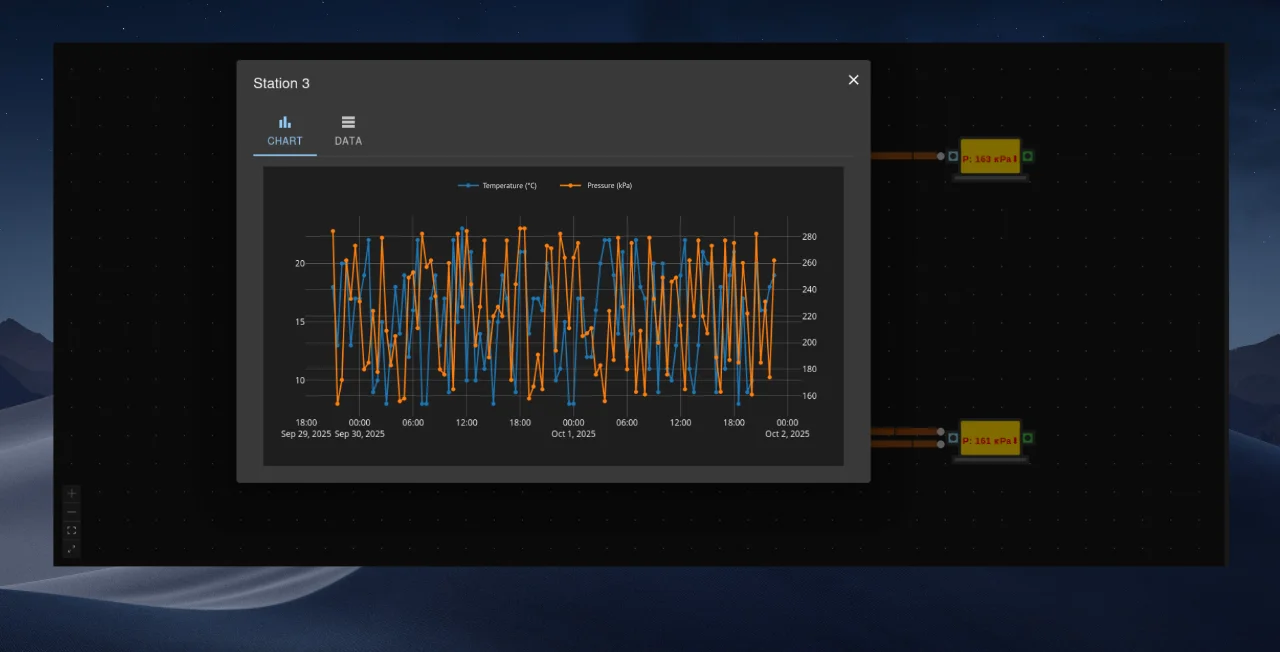Image resolution: width=1280 pixels, height=652 pixels.
Task: Click the 180 pressure axis tick
Action: 809,370
